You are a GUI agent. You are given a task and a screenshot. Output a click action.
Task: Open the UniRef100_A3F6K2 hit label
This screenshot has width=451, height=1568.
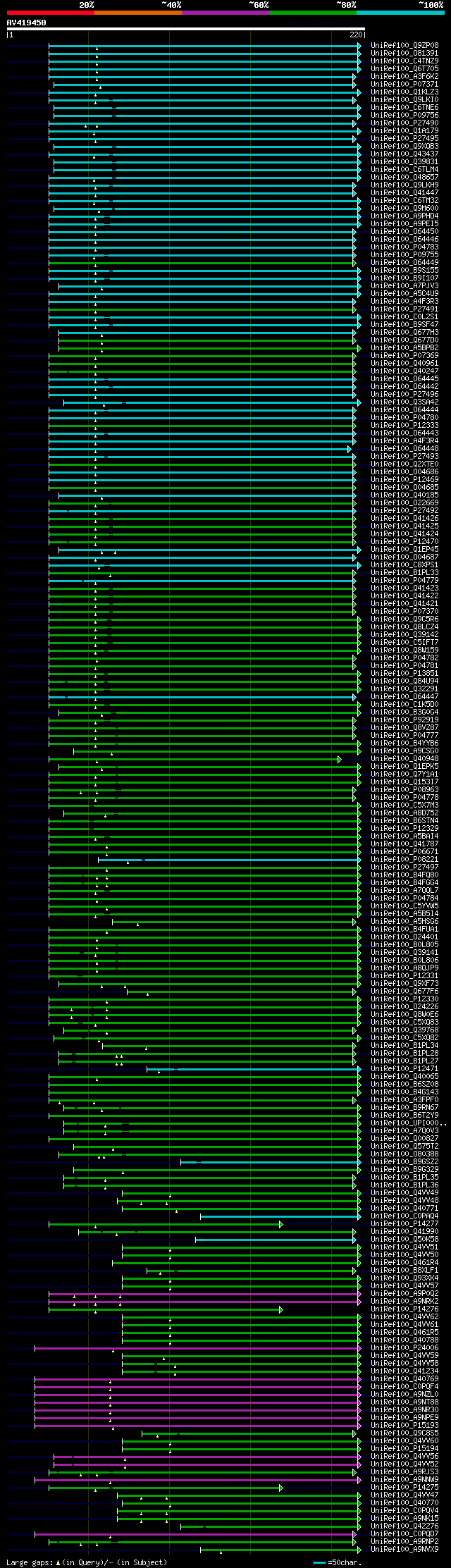[404, 77]
